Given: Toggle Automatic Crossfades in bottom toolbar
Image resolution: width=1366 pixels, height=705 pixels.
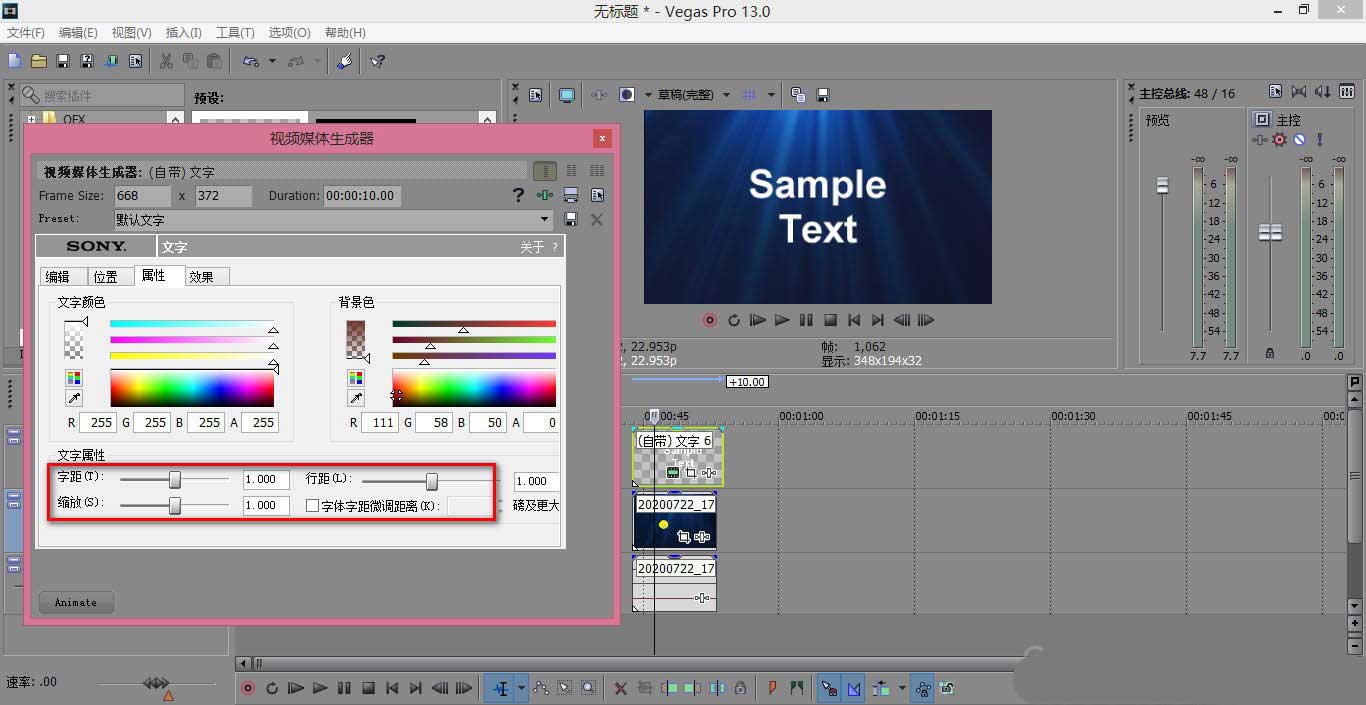Looking at the screenshot, I should 854,688.
